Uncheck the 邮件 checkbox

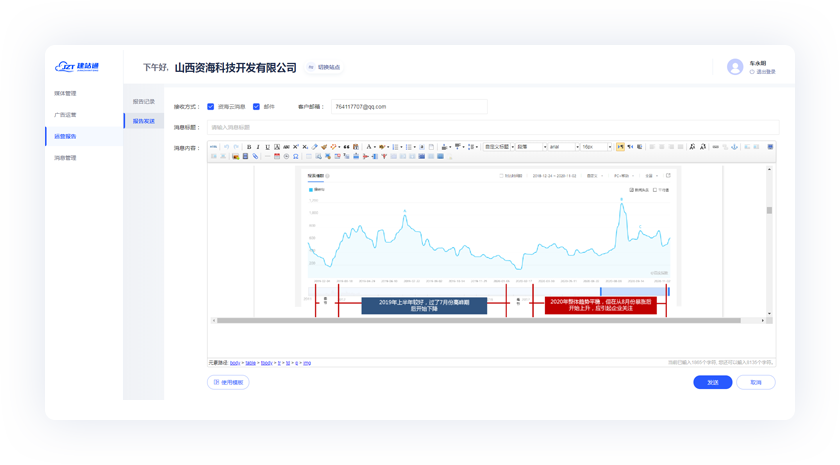(x=256, y=106)
